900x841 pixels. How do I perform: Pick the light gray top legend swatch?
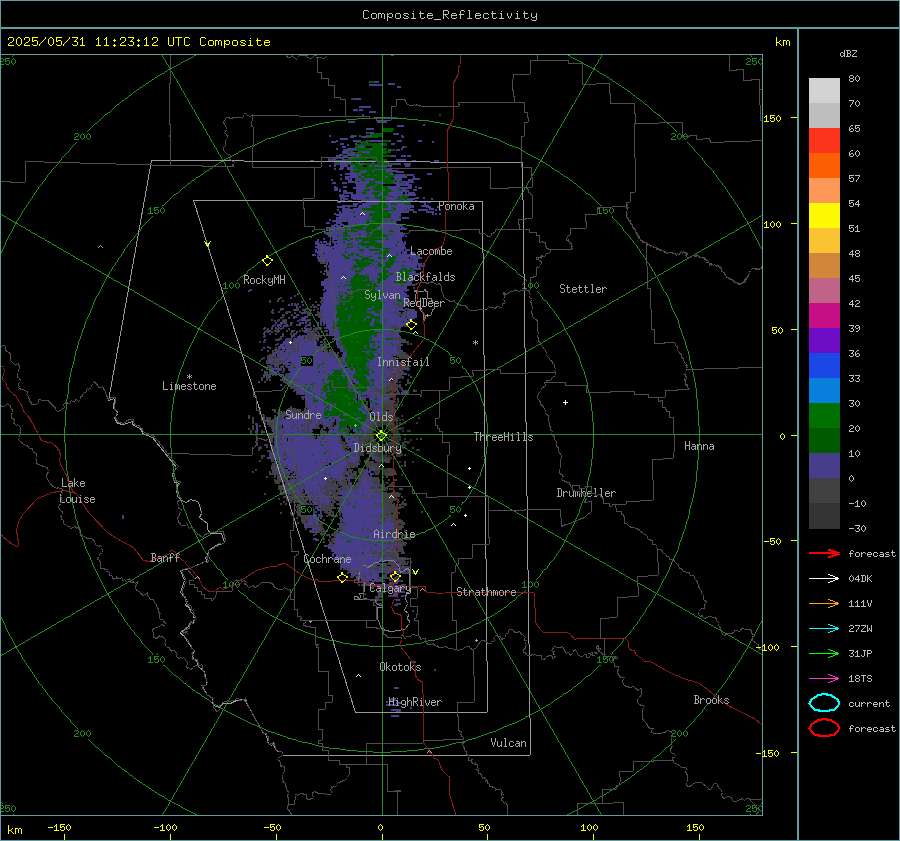click(824, 91)
